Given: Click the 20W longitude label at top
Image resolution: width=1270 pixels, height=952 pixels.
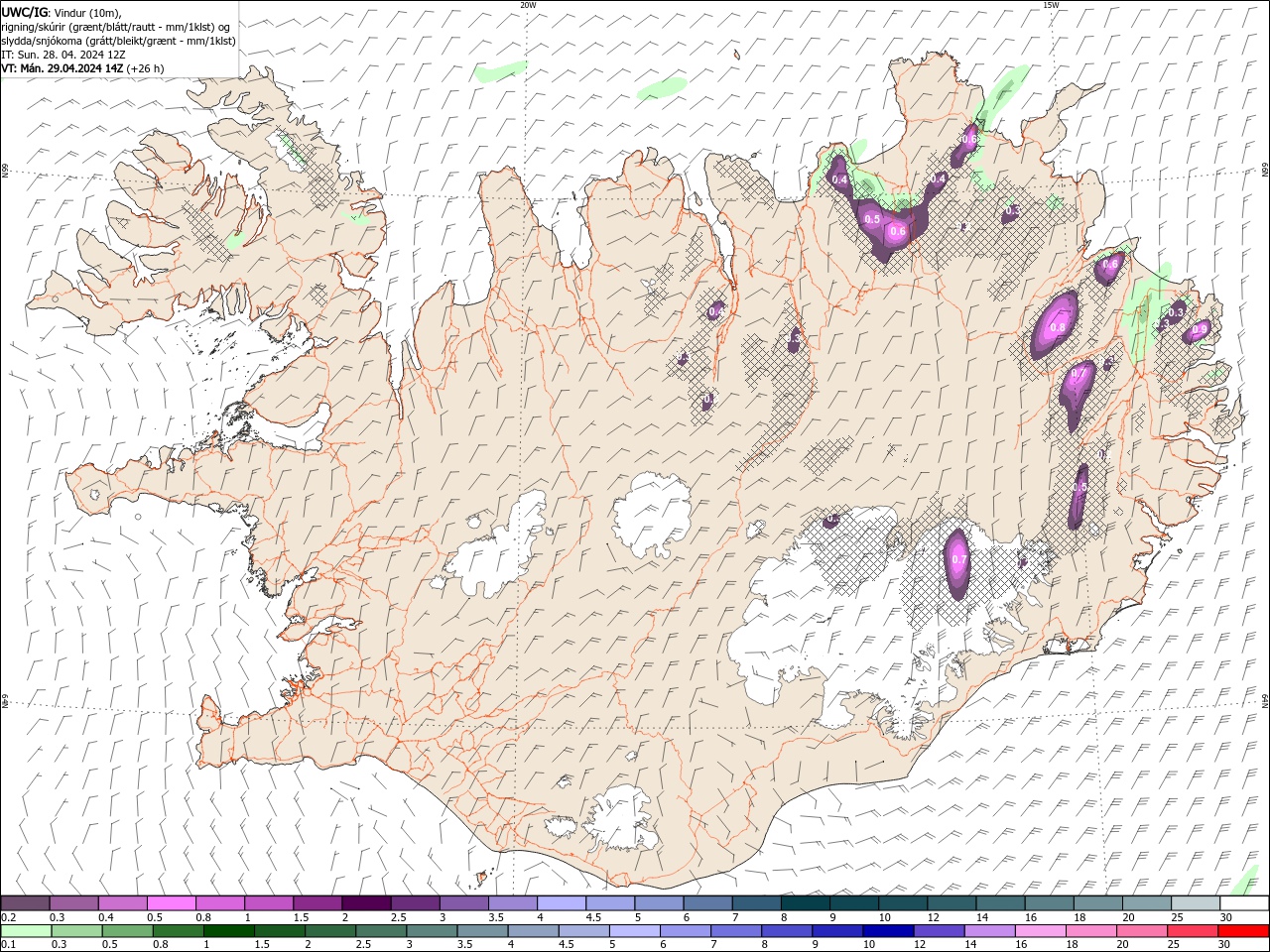Looking at the screenshot, I should click(x=528, y=5).
